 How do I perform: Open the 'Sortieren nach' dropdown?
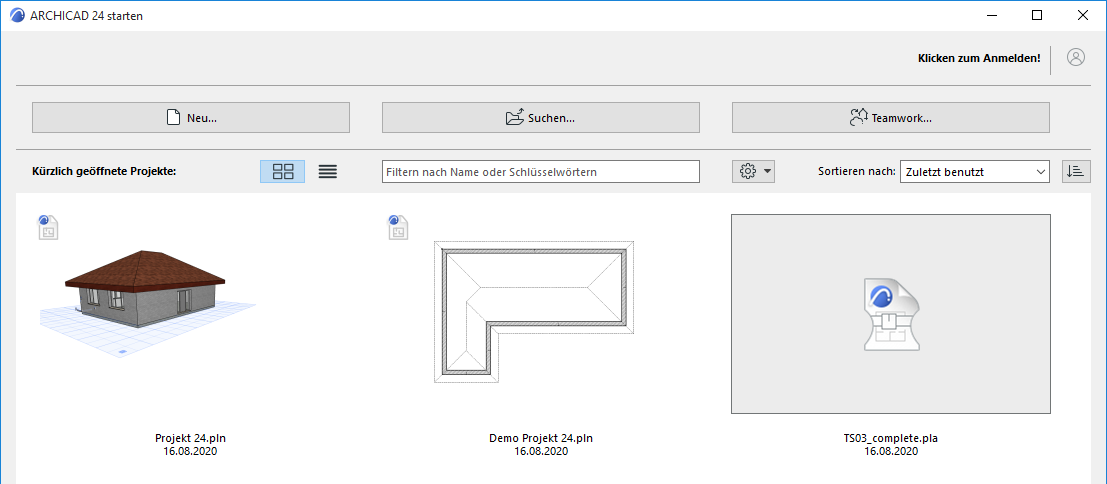(x=975, y=171)
